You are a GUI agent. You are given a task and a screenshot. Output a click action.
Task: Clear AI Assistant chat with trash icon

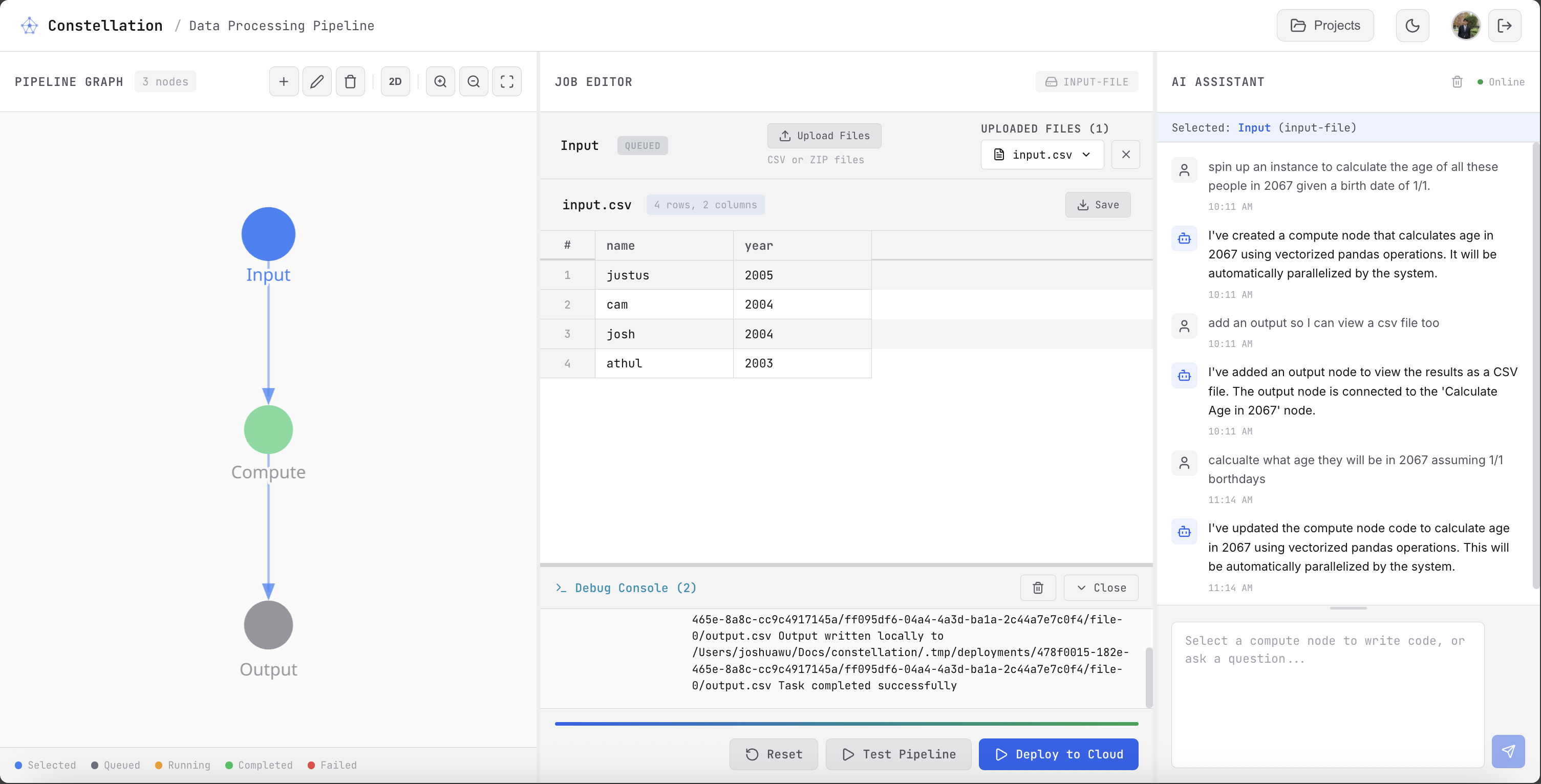coord(1457,82)
